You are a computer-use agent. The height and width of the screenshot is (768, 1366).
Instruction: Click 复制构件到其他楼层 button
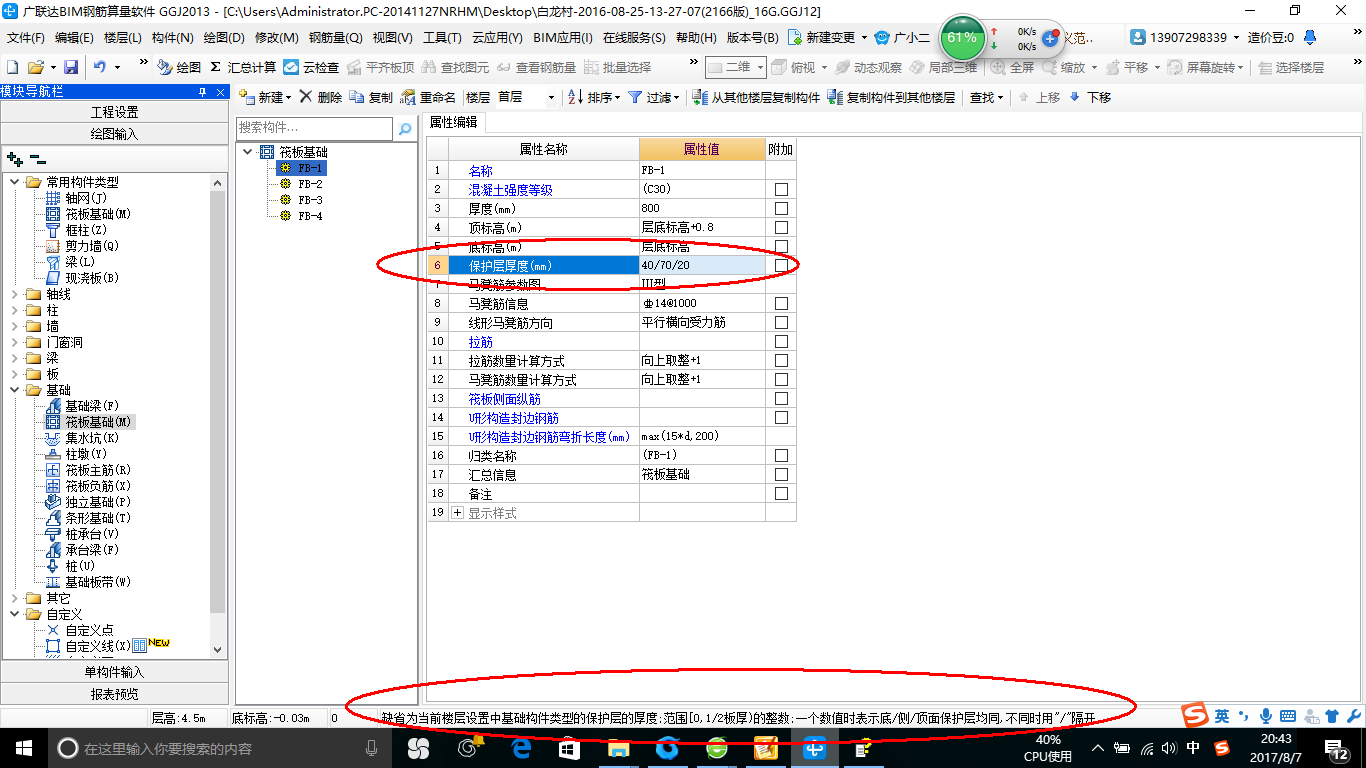[892, 97]
